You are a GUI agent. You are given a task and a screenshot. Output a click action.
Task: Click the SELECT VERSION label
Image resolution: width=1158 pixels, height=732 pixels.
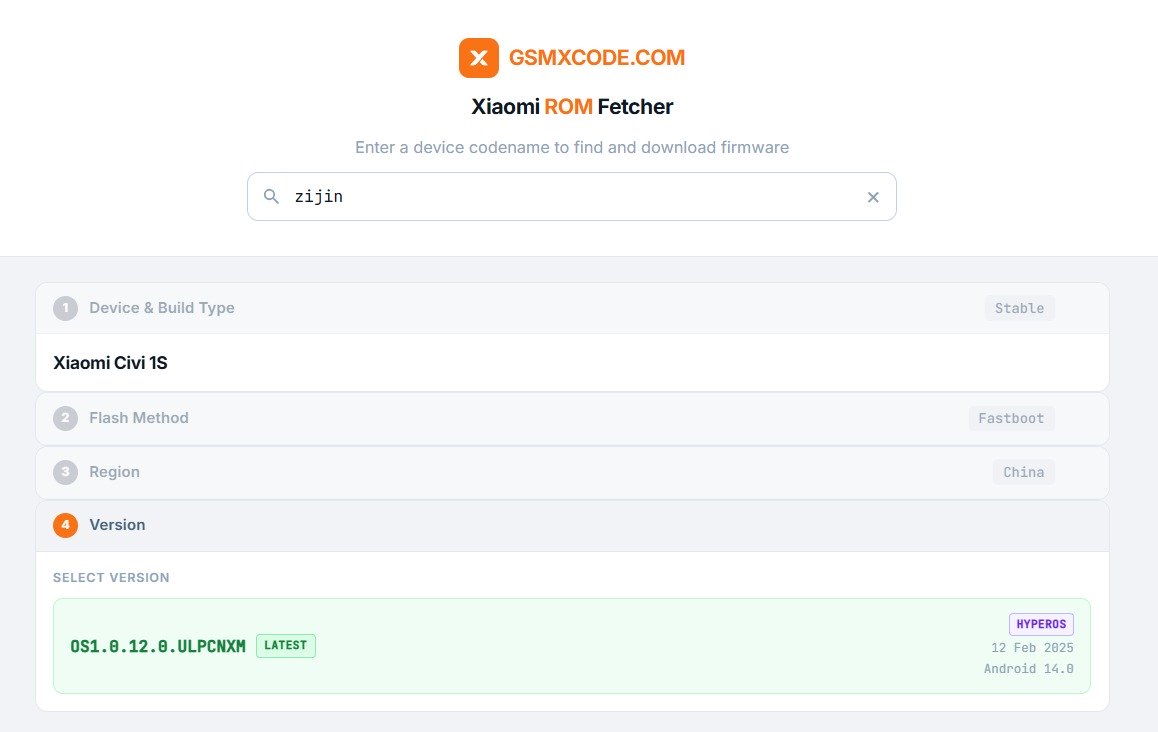click(111, 578)
